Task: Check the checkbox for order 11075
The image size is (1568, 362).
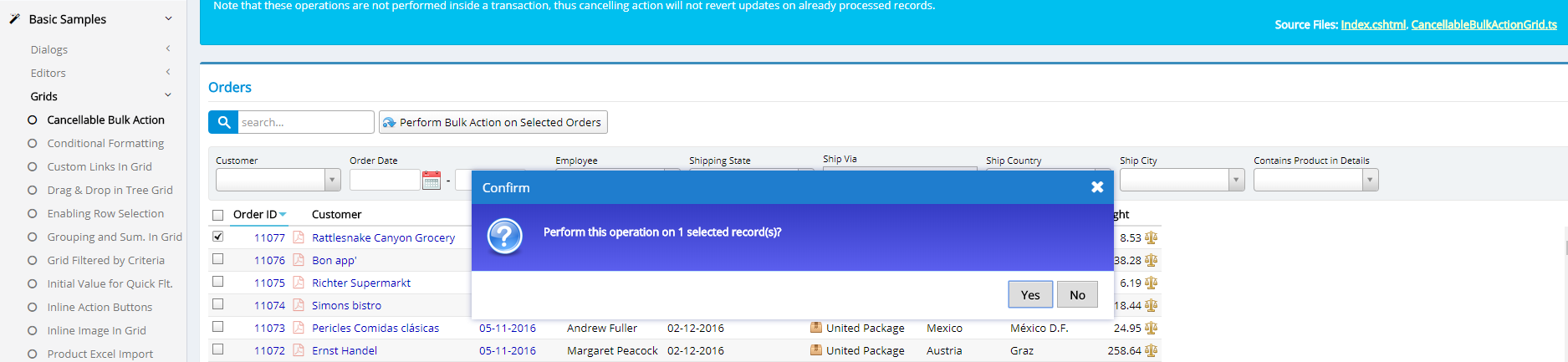Action: [x=218, y=282]
